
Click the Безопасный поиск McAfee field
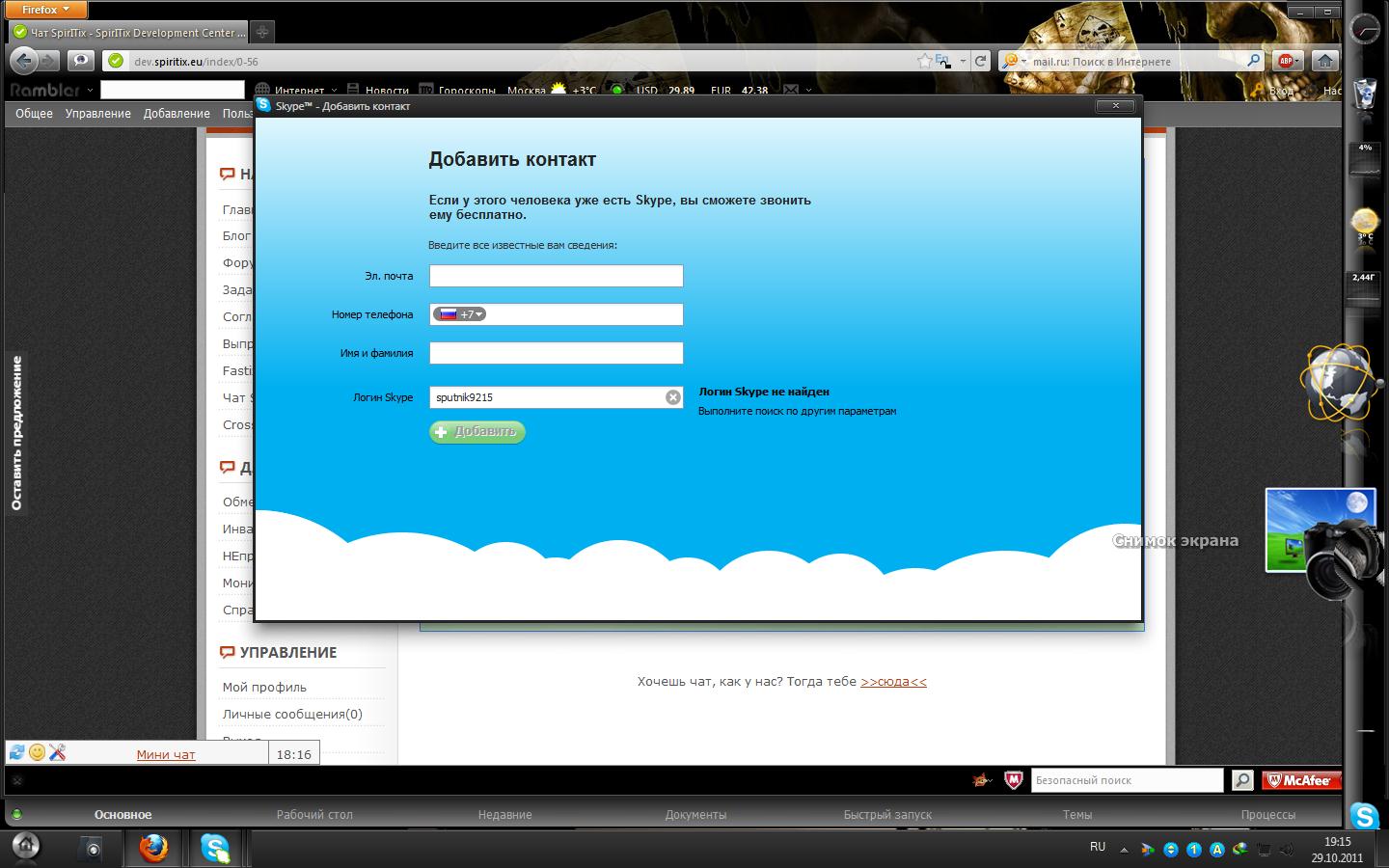1127,780
